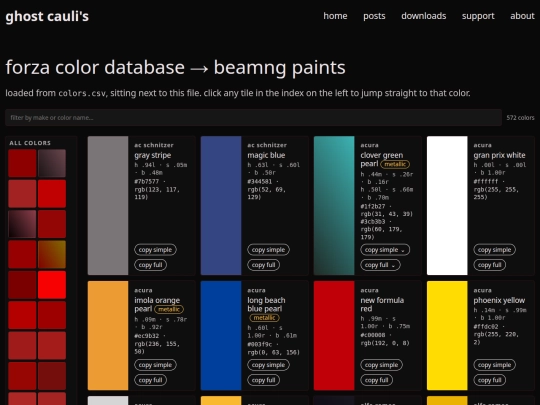Open the downloads page

click(x=424, y=16)
